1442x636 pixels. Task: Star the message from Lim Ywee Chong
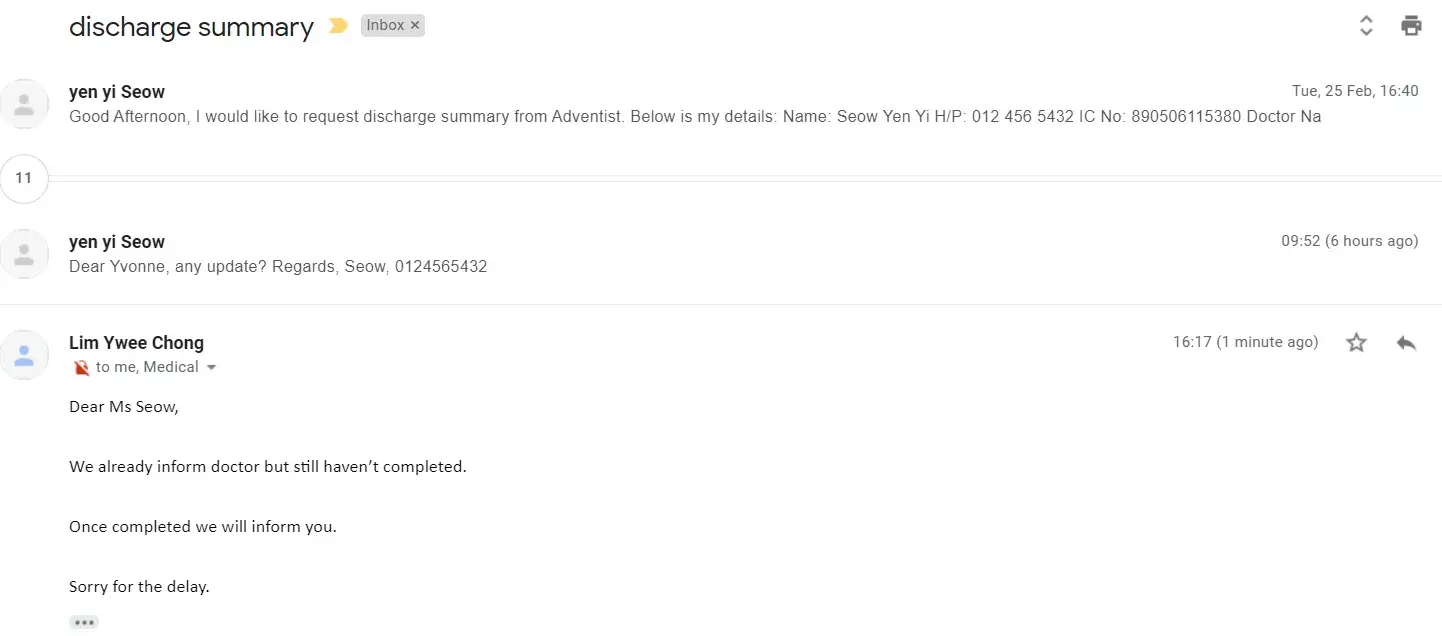click(x=1356, y=343)
